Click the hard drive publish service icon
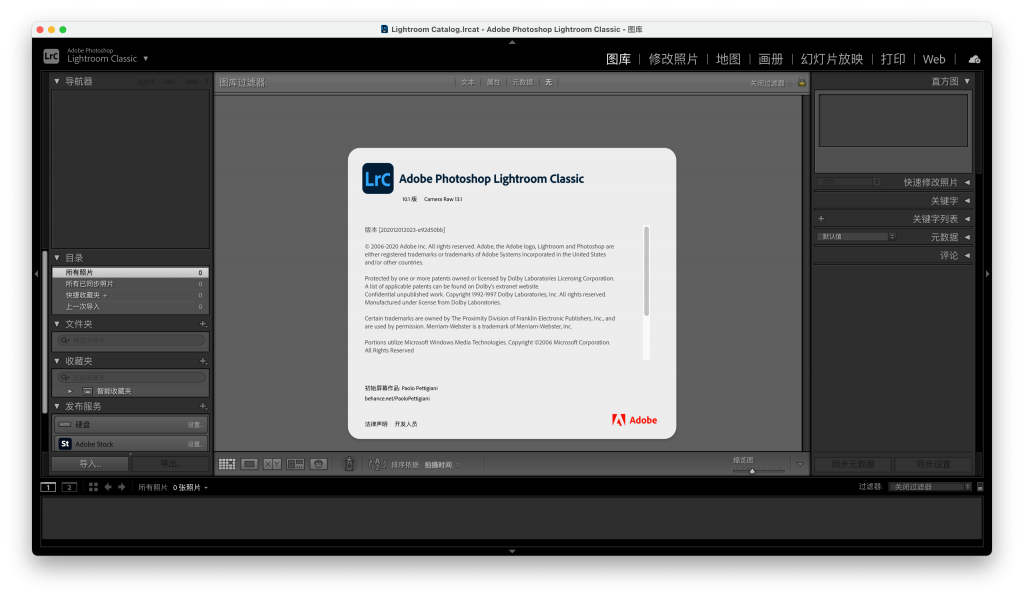The width and height of the screenshot is (1024, 598). pyautogui.click(x=65, y=424)
